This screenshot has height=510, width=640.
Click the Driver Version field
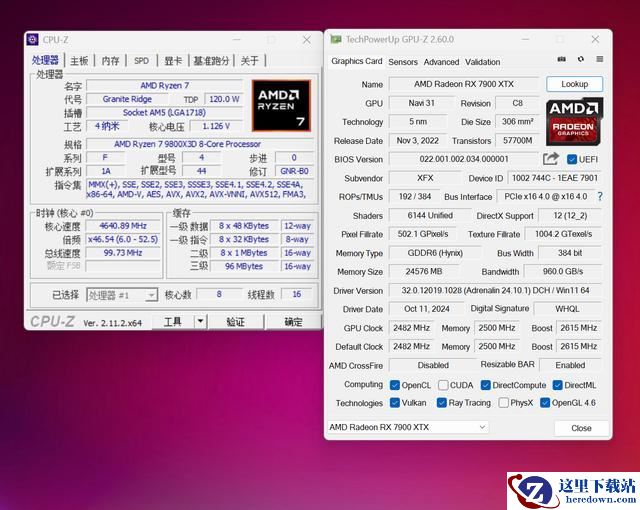[495, 290]
